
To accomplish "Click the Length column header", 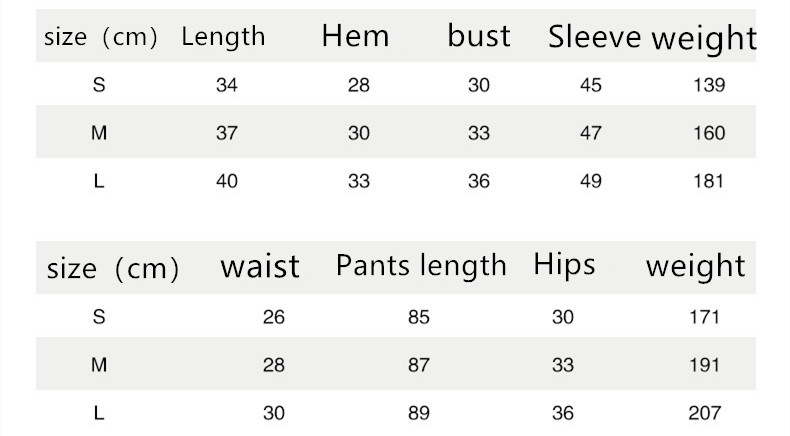I will [223, 37].
